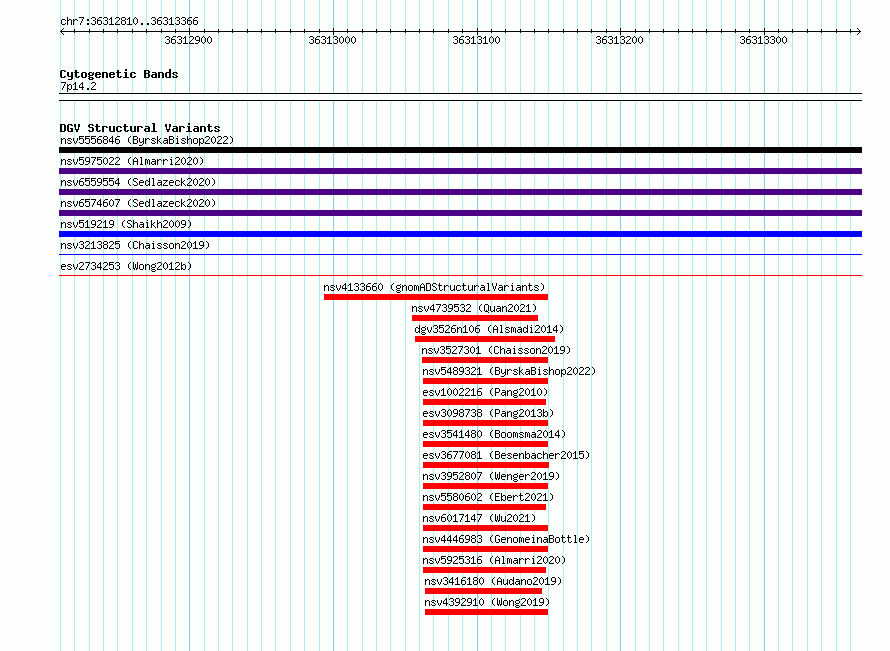Click ruler position 36313000

pos(333,40)
